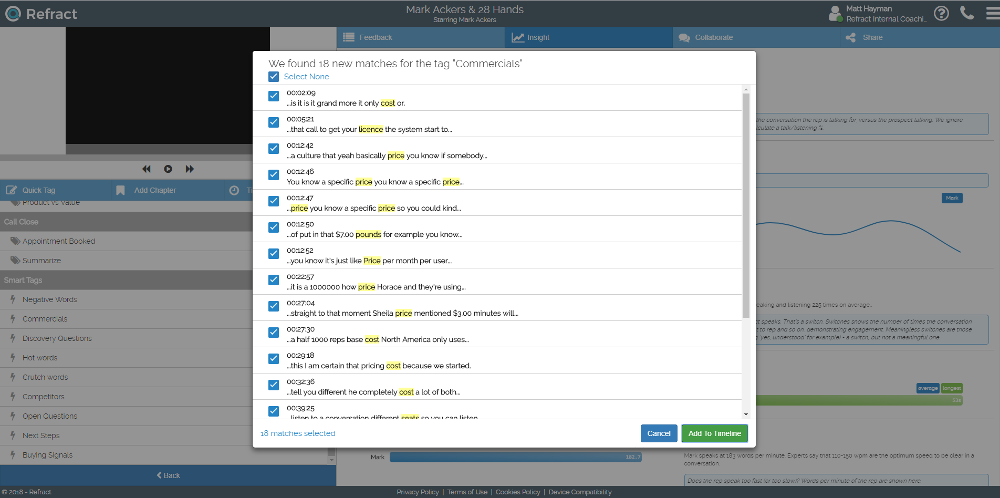This screenshot has width=1000, height=498.
Task: Click the video progress bar
Action: point(168,149)
